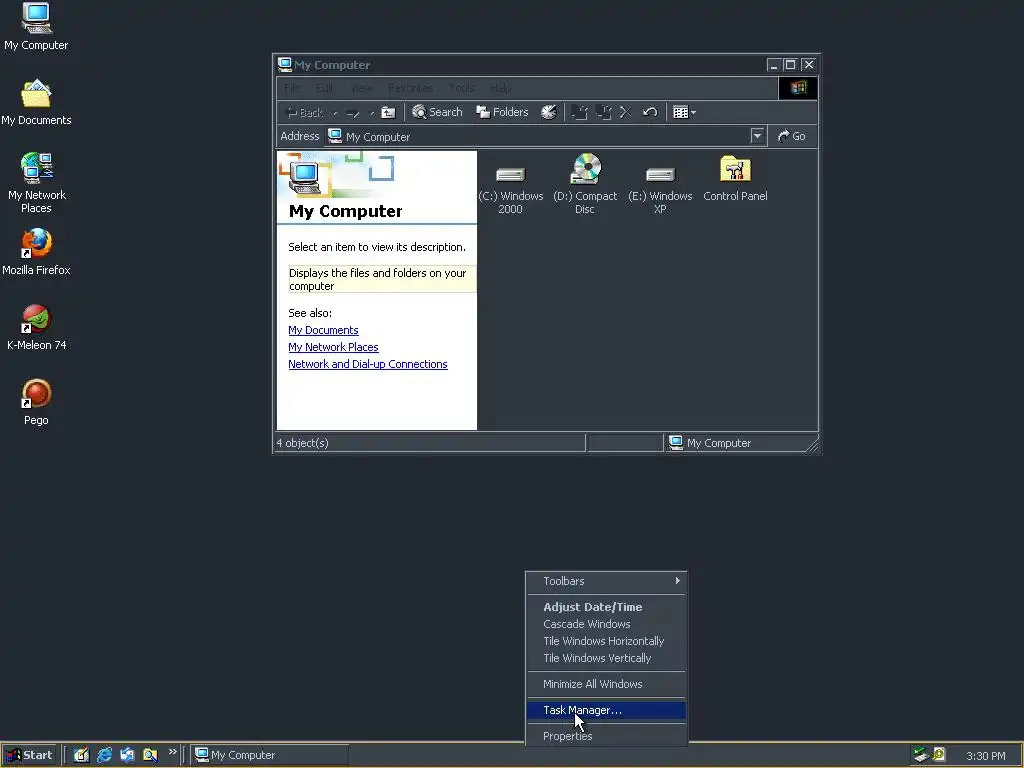Click the Search toolbar button

[x=437, y=112]
